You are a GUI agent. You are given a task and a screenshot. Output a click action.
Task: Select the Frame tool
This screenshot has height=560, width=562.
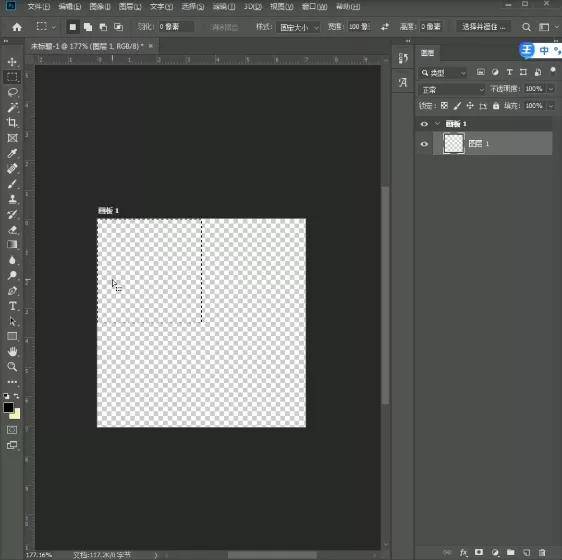click(12, 138)
